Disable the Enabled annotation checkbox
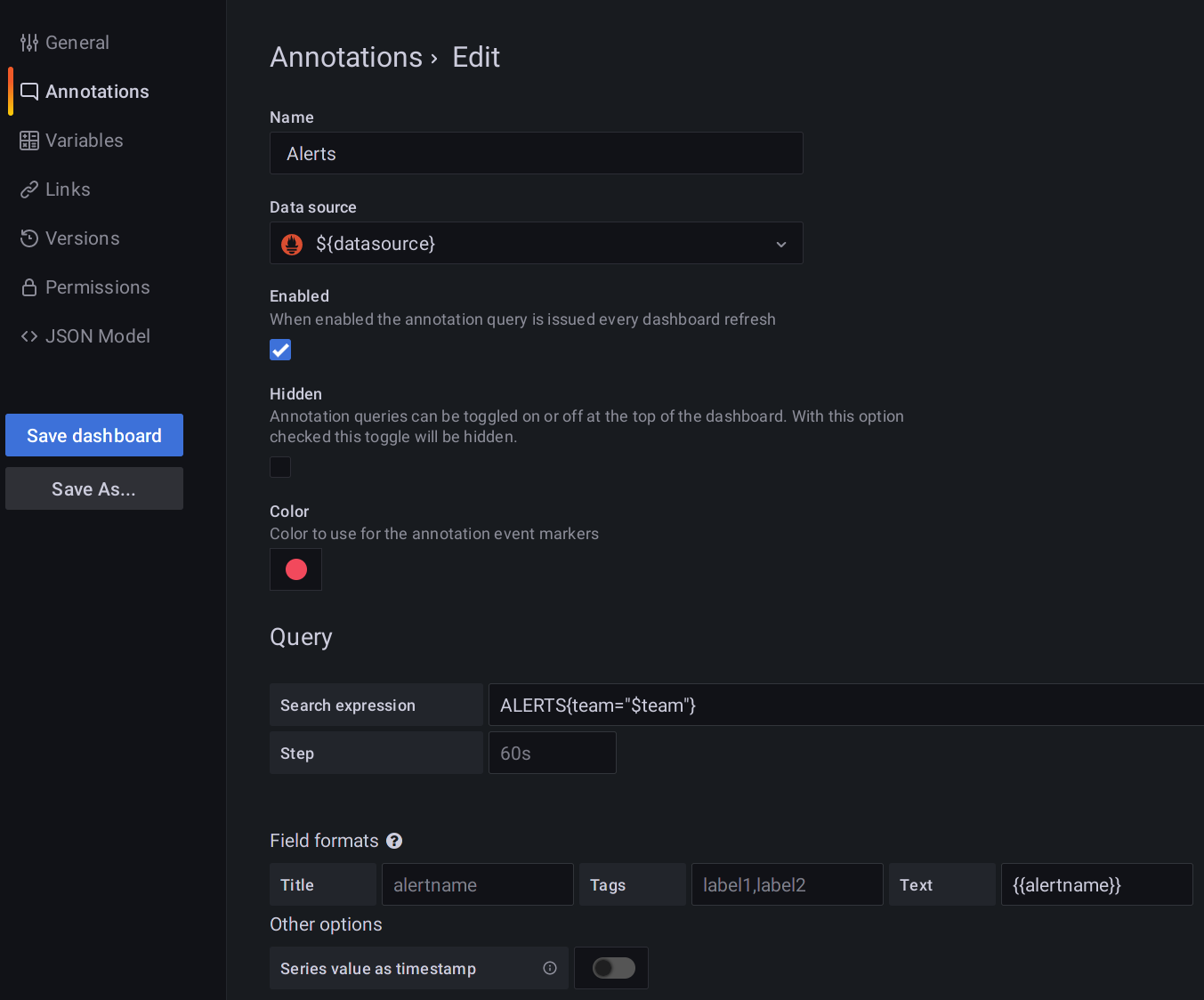The height and width of the screenshot is (1000, 1204). [280, 350]
